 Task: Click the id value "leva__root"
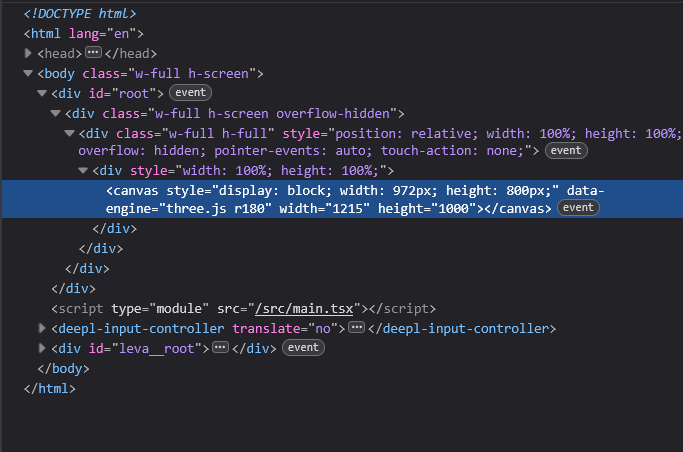click(x=156, y=349)
